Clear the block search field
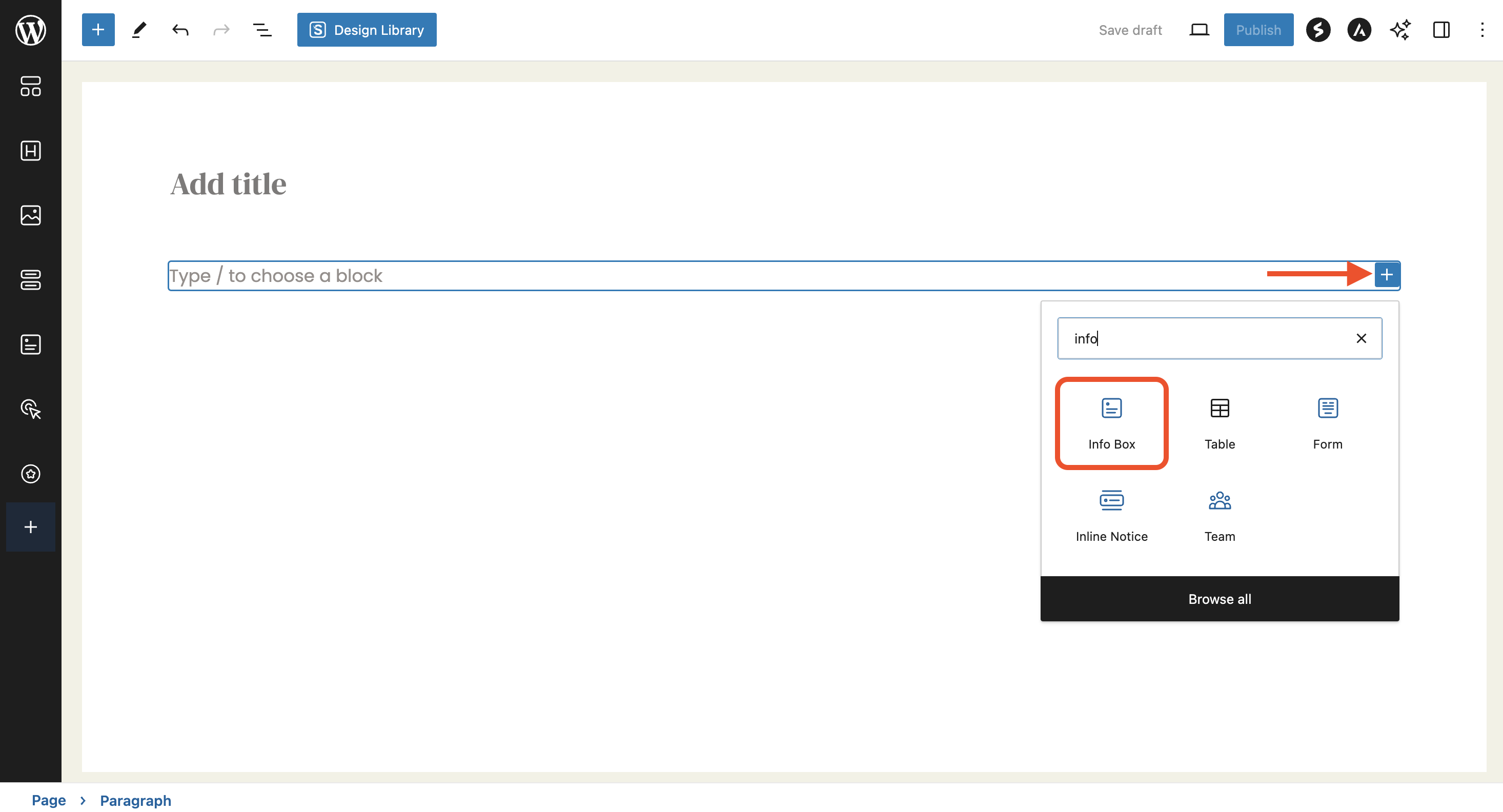Image resolution: width=1503 pixels, height=812 pixels. click(1361, 338)
